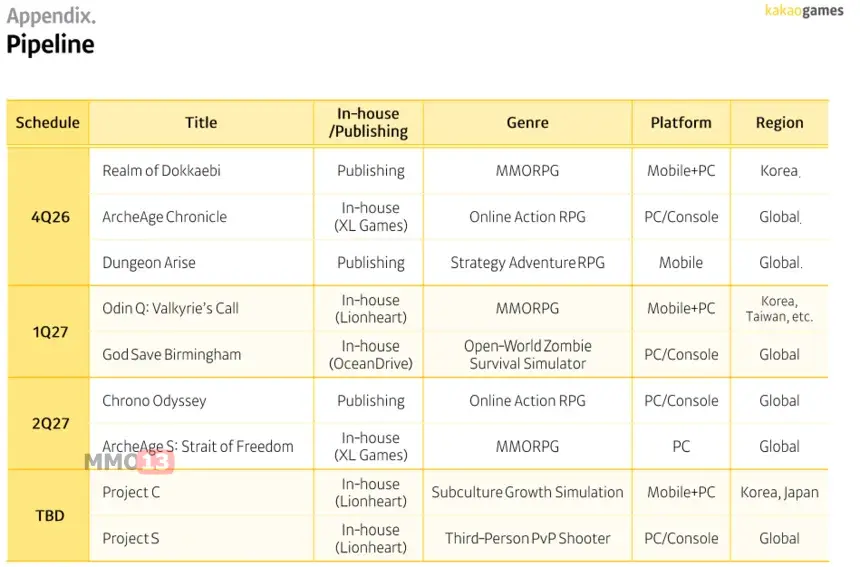Click 'Strategy Adventure RPG' genre cell
860x567 pixels.
pos(527,263)
